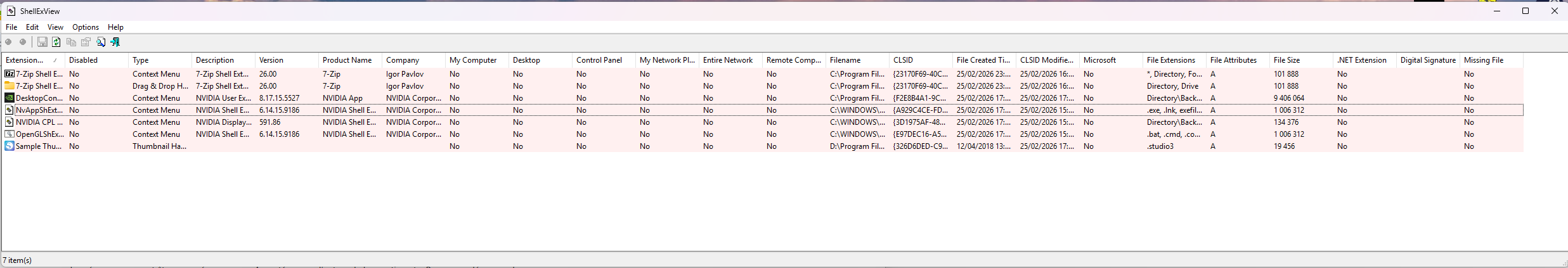Image resolution: width=1568 pixels, height=268 pixels.
Task: Click the 7-Zip Context Menu row icon
Action: point(10,73)
